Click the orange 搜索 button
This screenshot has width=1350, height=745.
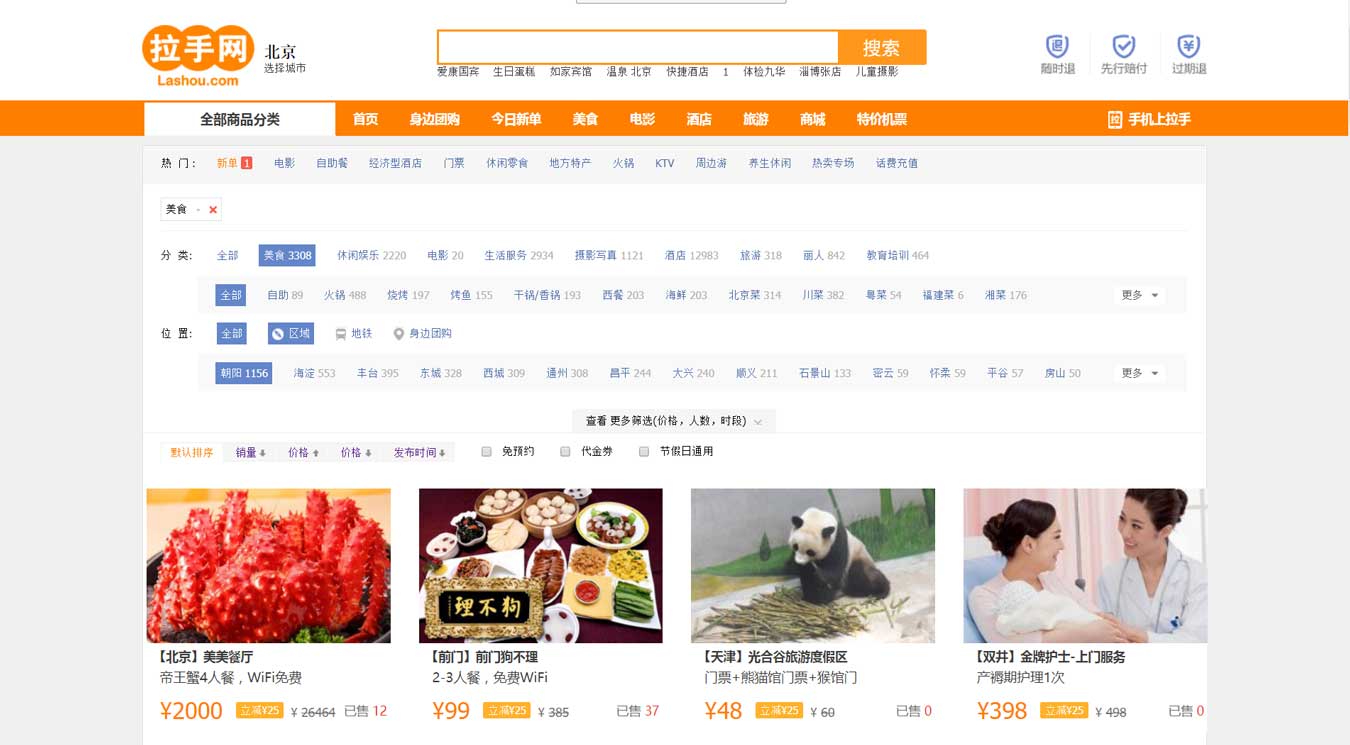[x=881, y=47]
